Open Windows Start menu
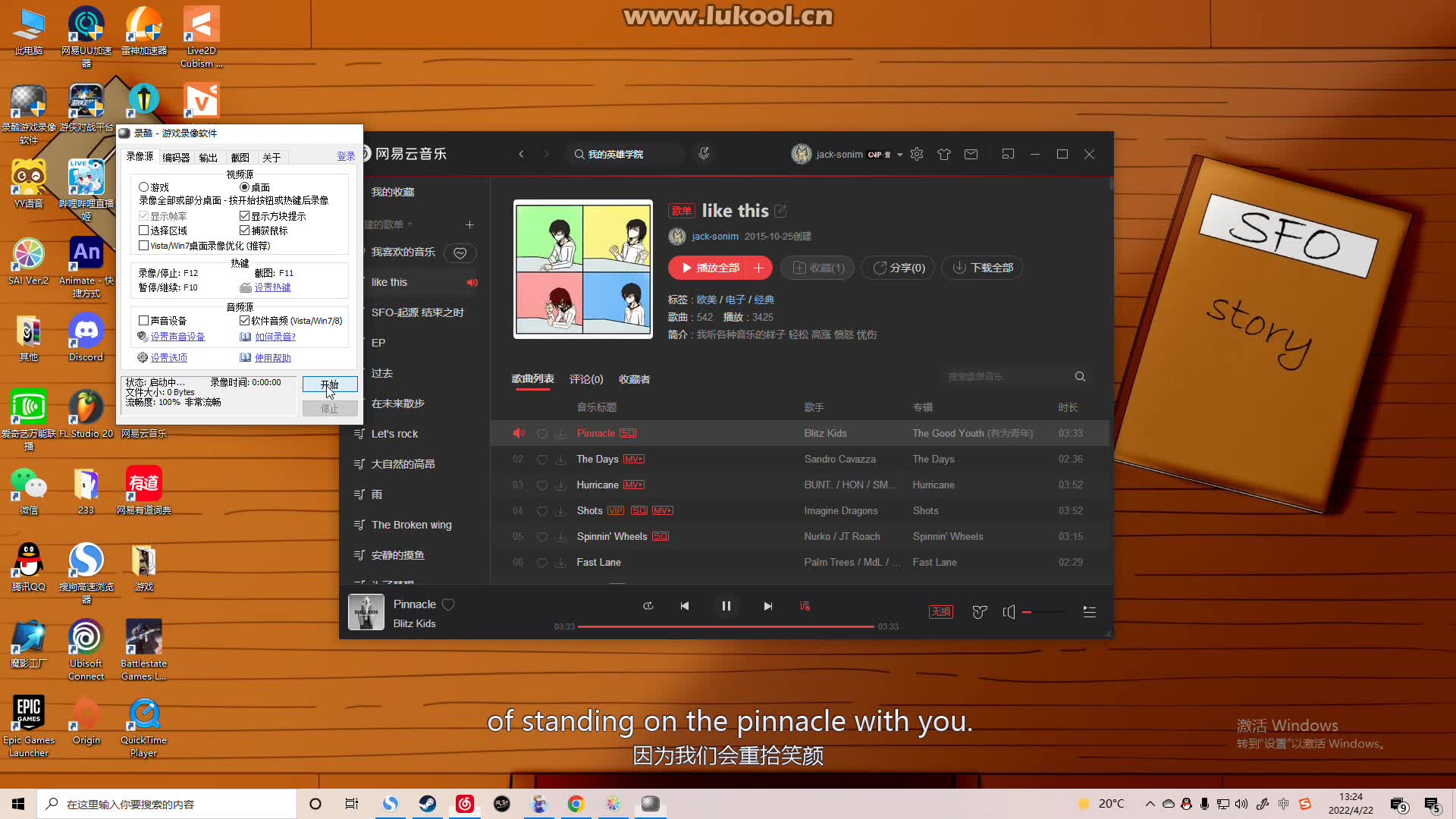The width and height of the screenshot is (1456, 819). 18,804
